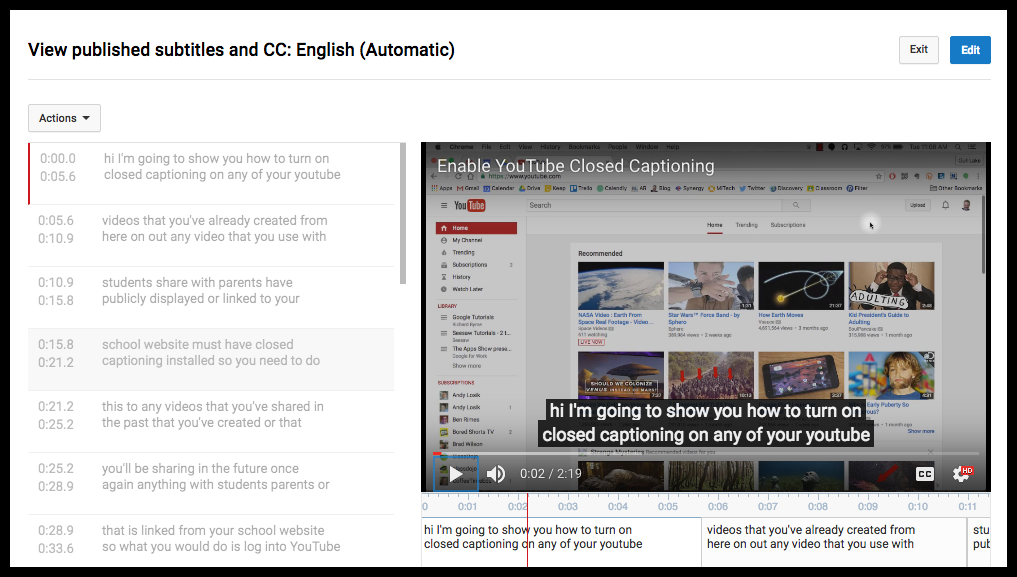The height and width of the screenshot is (577, 1017).
Task: Switch to the Subscriptions tab in video
Action: click(788, 225)
